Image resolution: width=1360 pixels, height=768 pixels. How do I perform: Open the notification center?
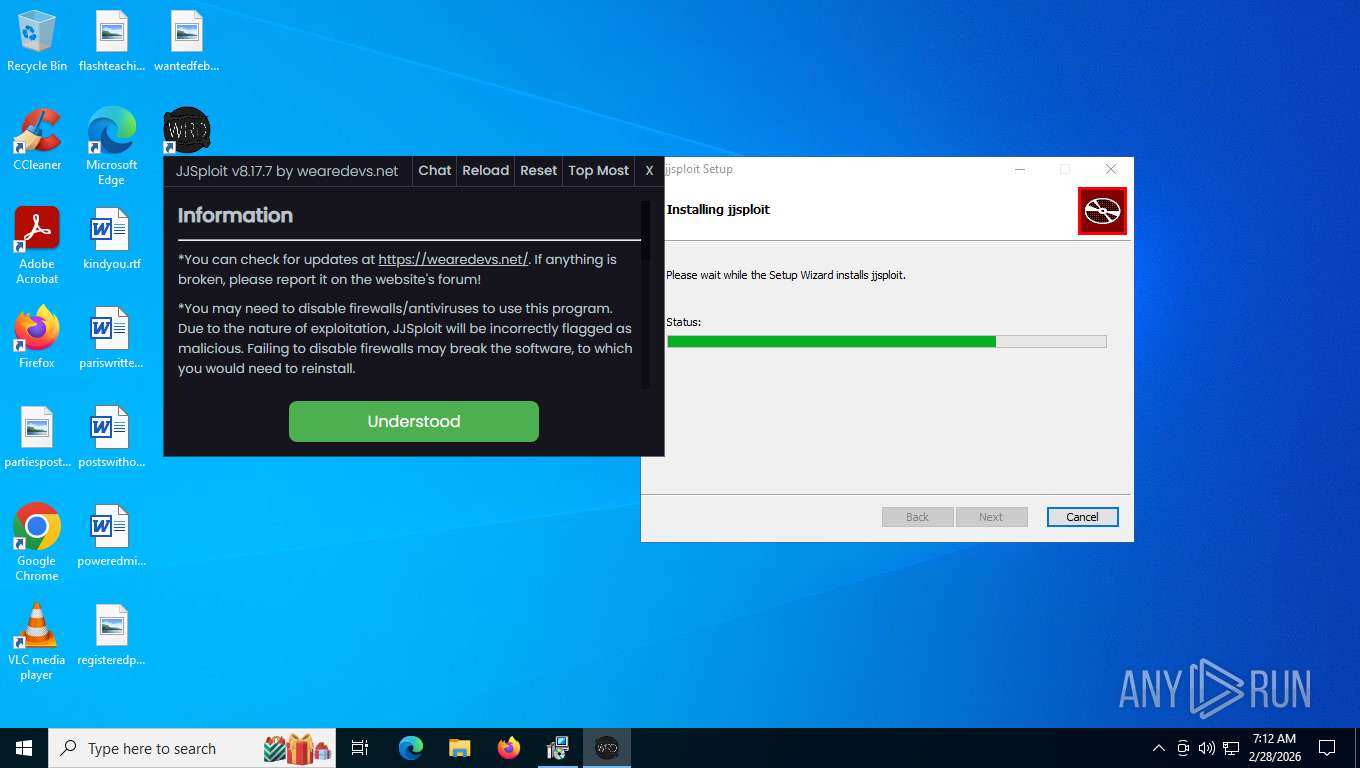tap(1327, 748)
